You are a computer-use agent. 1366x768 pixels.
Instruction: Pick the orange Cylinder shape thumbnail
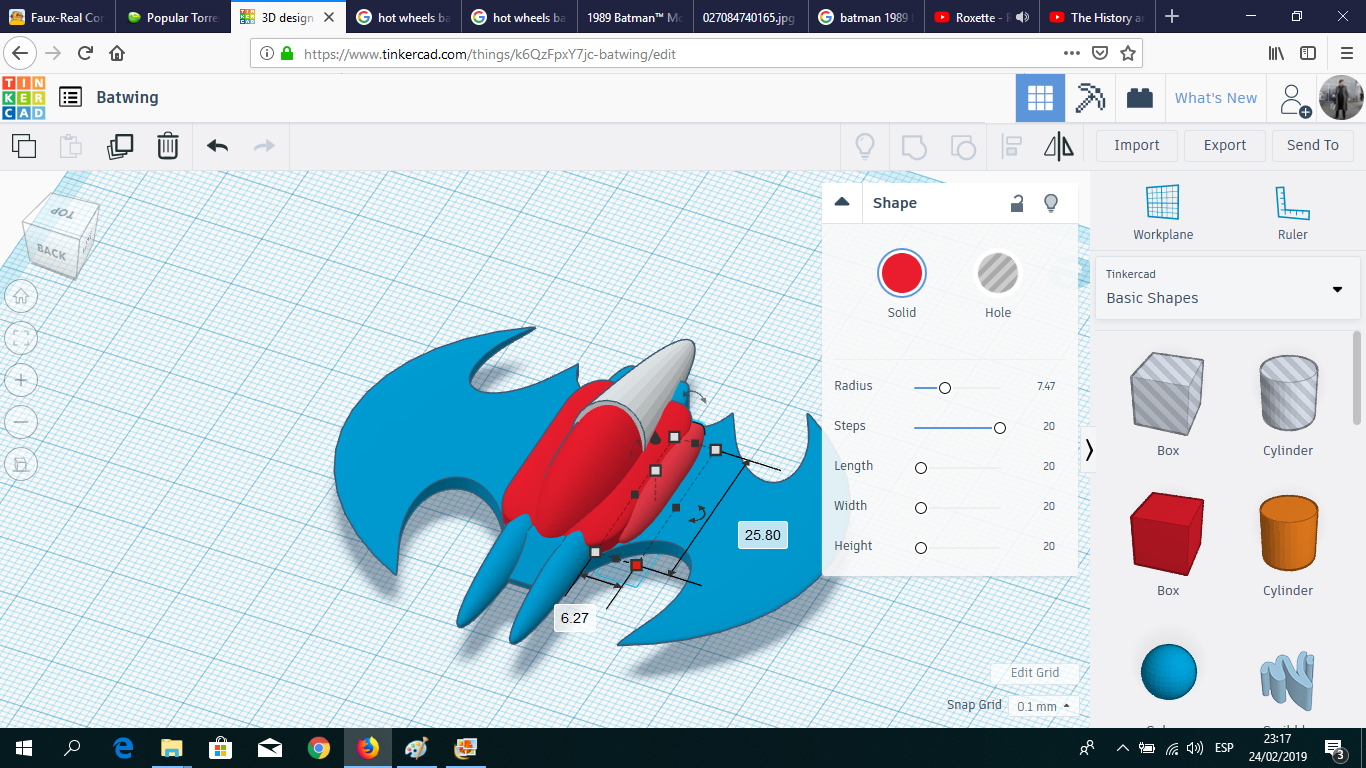click(x=1288, y=533)
